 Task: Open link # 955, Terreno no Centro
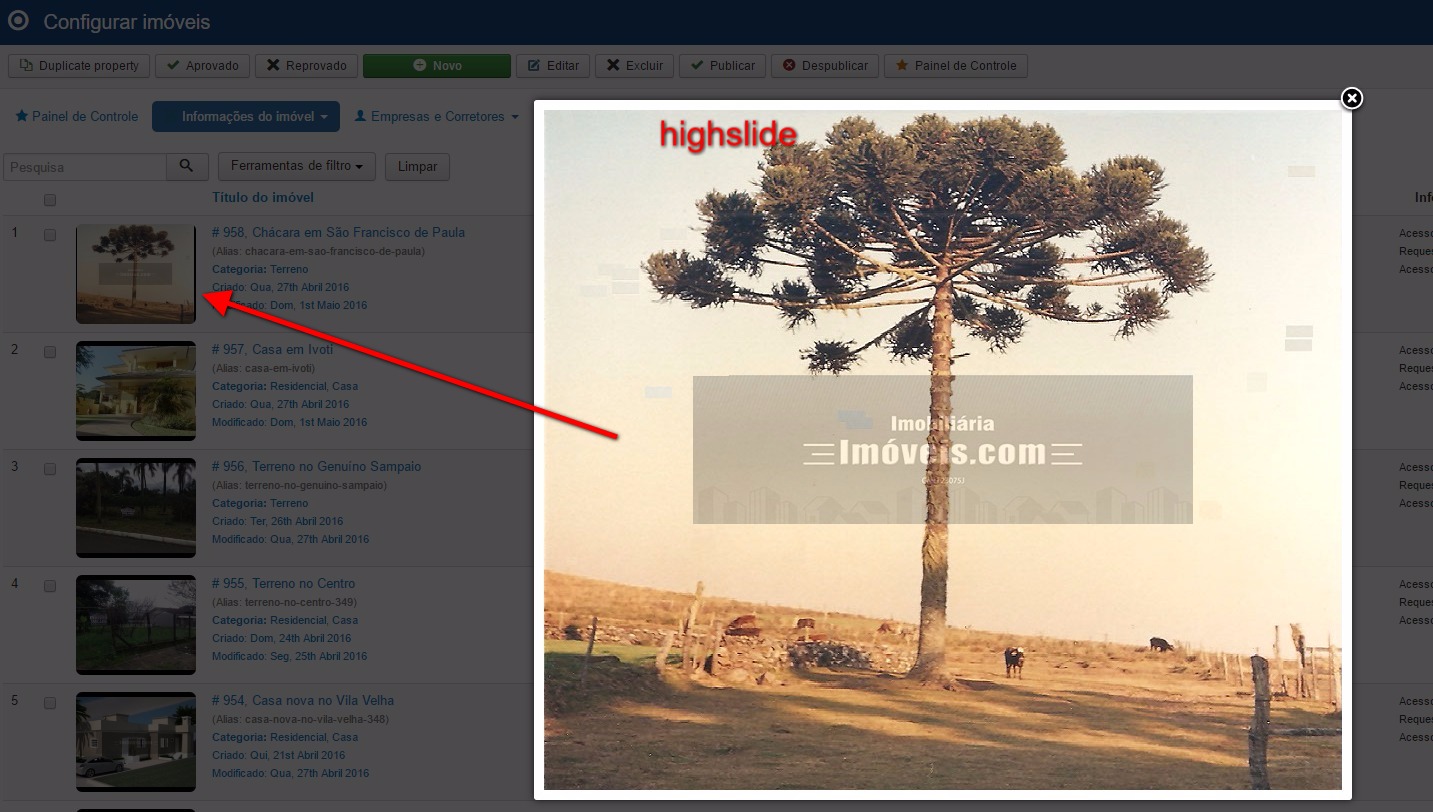(283, 584)
